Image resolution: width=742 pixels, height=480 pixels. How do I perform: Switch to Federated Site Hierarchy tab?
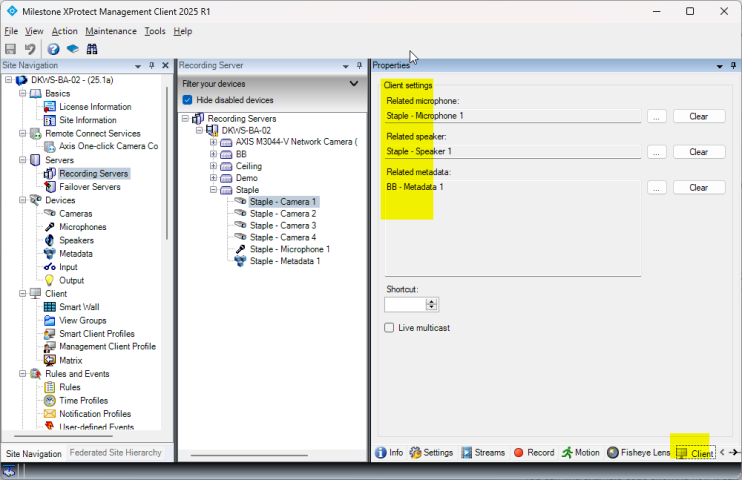[115, 453]
